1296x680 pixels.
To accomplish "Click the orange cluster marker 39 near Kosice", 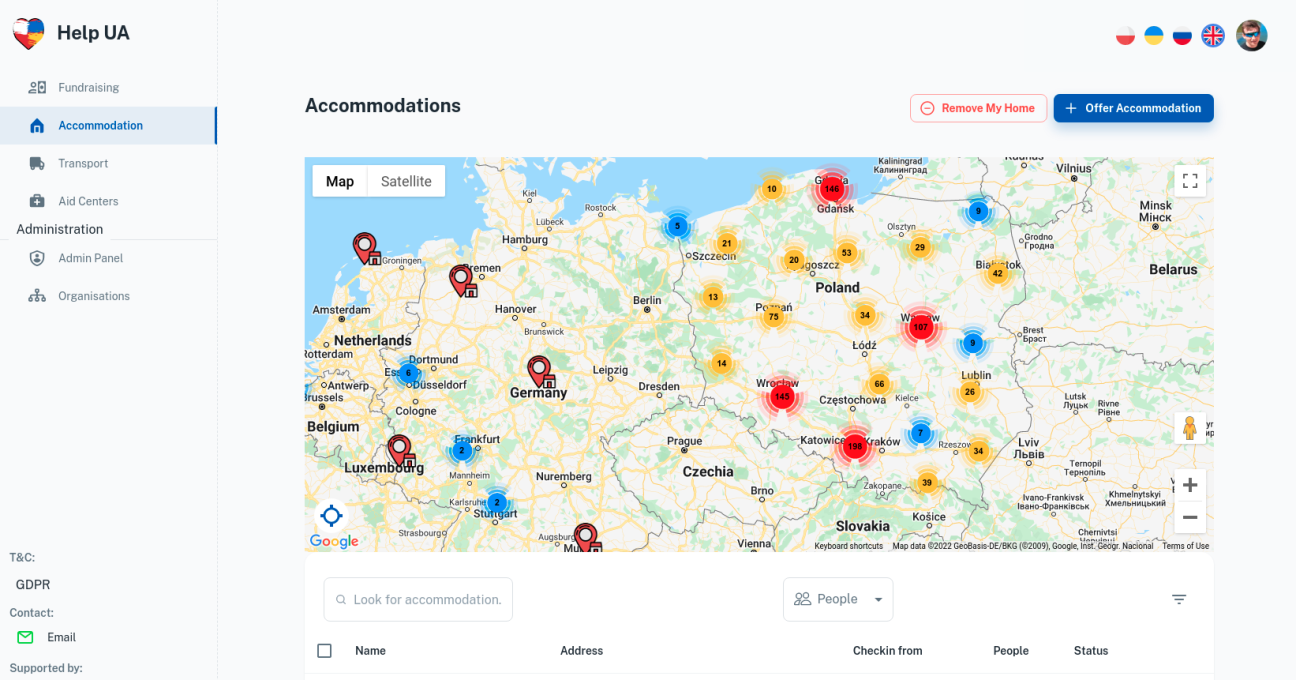I will 927,483.
